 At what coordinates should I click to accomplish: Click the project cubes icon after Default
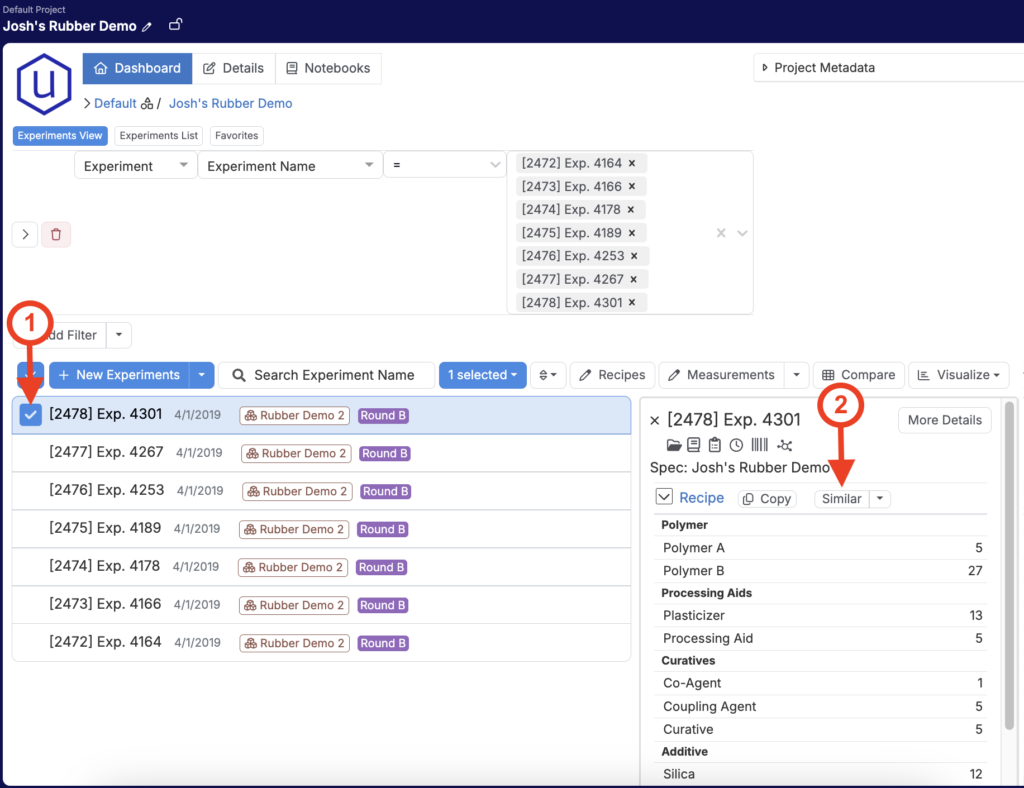click(147, 104)
